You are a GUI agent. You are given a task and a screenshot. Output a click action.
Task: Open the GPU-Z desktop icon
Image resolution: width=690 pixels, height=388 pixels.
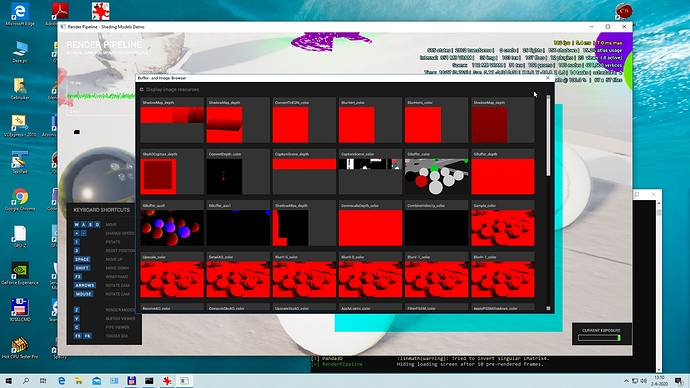pos(19,236)
